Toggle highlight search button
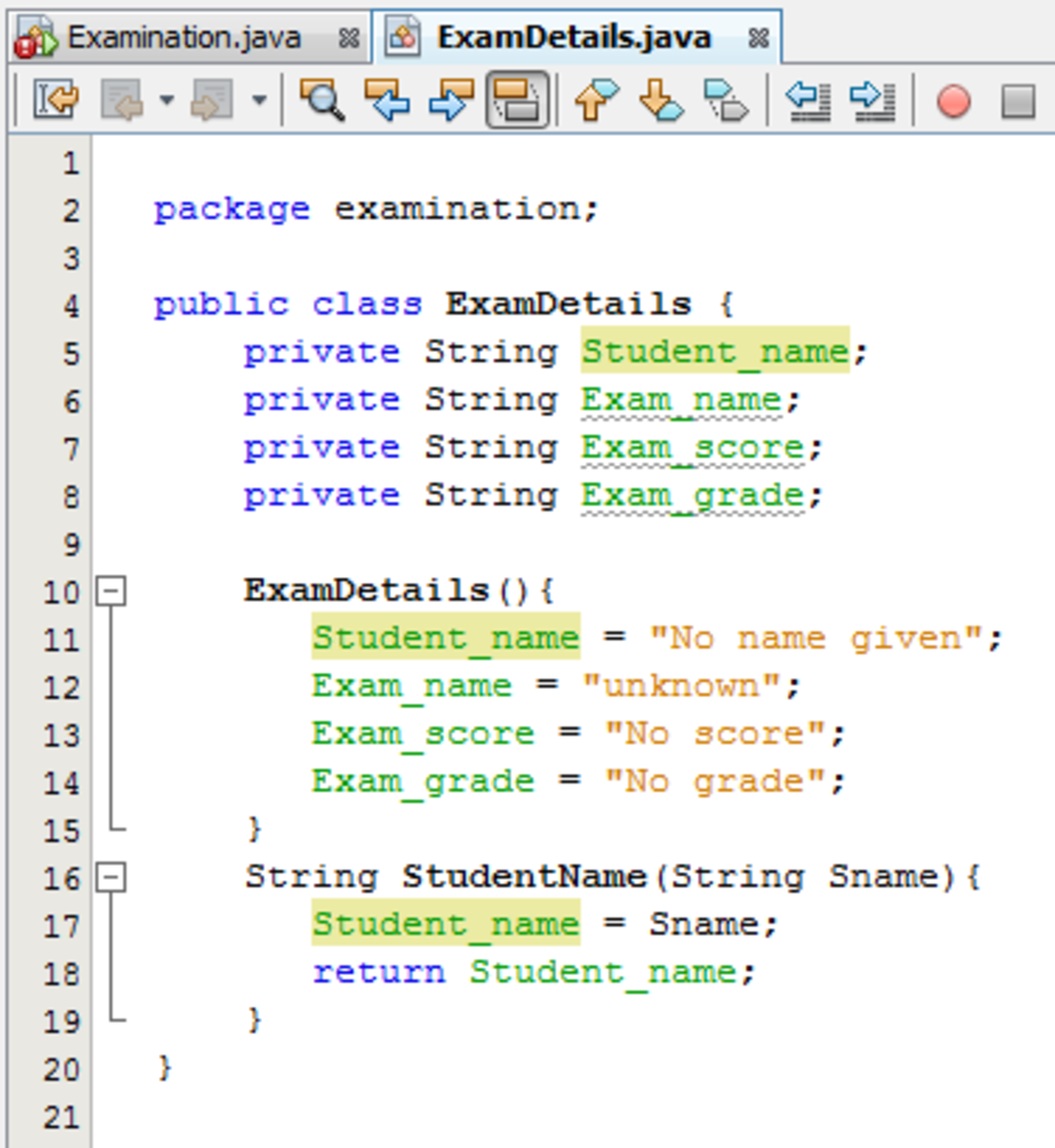1055x1148 pixels. click(517, 99)
